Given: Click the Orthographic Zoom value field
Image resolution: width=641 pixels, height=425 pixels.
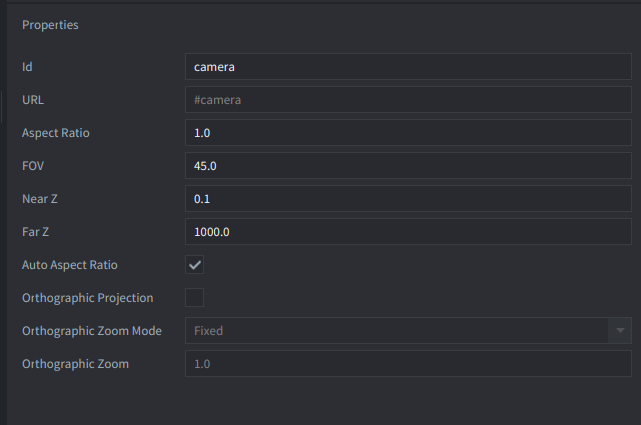Looking at the screenshot, I should coord(408,364).
